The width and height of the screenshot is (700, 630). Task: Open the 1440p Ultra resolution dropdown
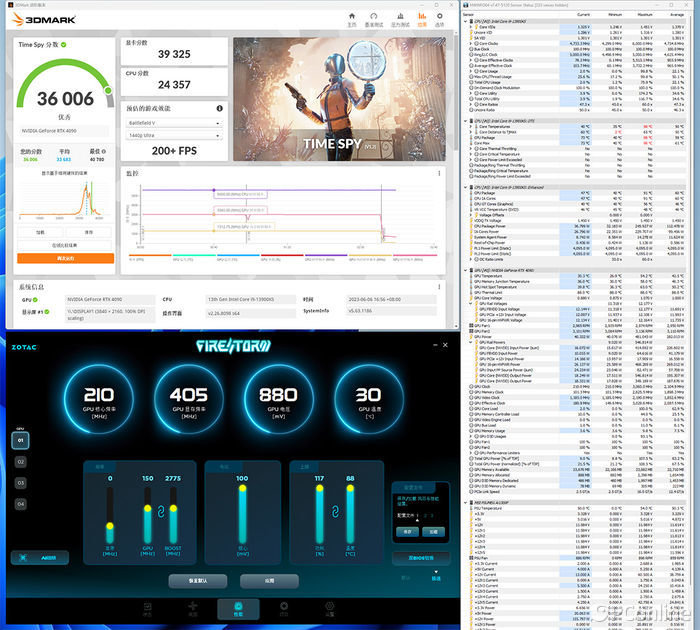[174, 135]
